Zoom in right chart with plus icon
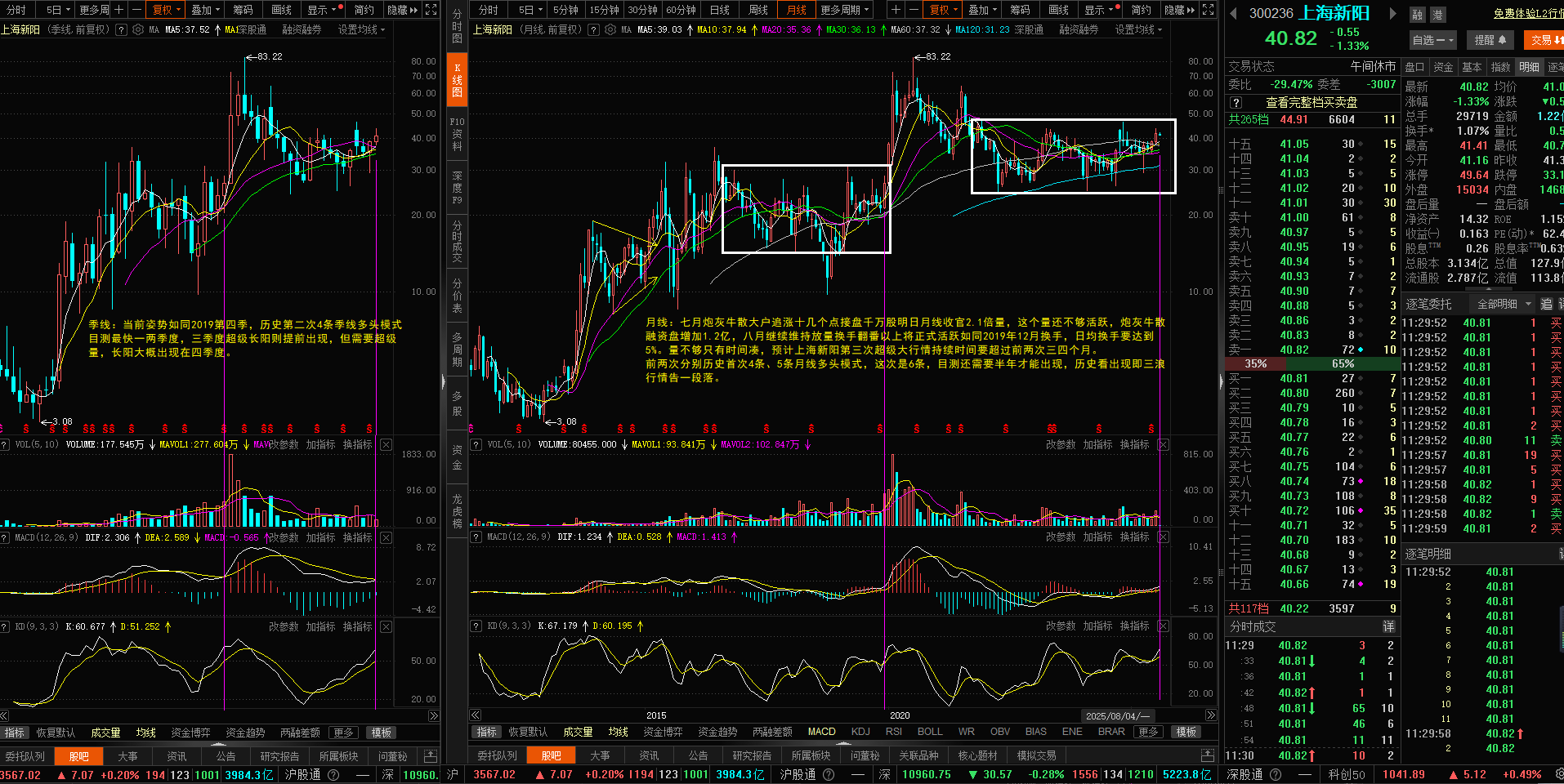Viewport: 1564px width, 784px height. pos(896,10)
